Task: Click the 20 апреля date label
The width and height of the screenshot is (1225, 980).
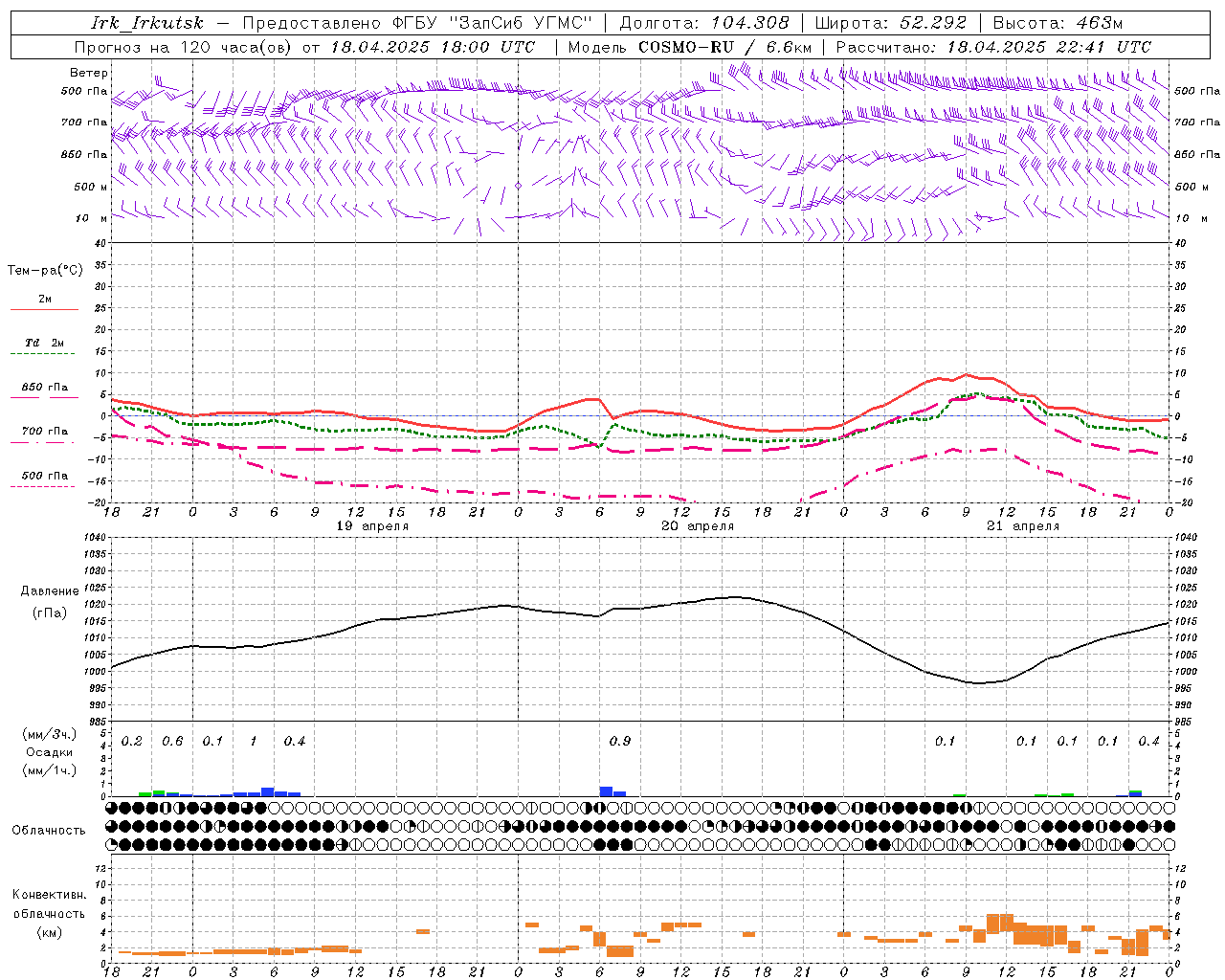Action: pyautogui.click(x=698, y=526)
